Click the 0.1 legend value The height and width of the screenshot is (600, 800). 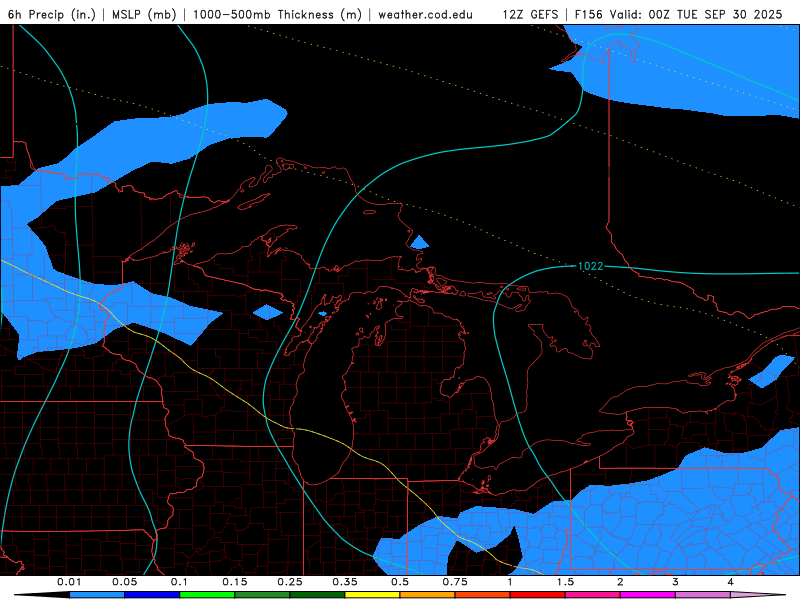[x=179, y=582]
